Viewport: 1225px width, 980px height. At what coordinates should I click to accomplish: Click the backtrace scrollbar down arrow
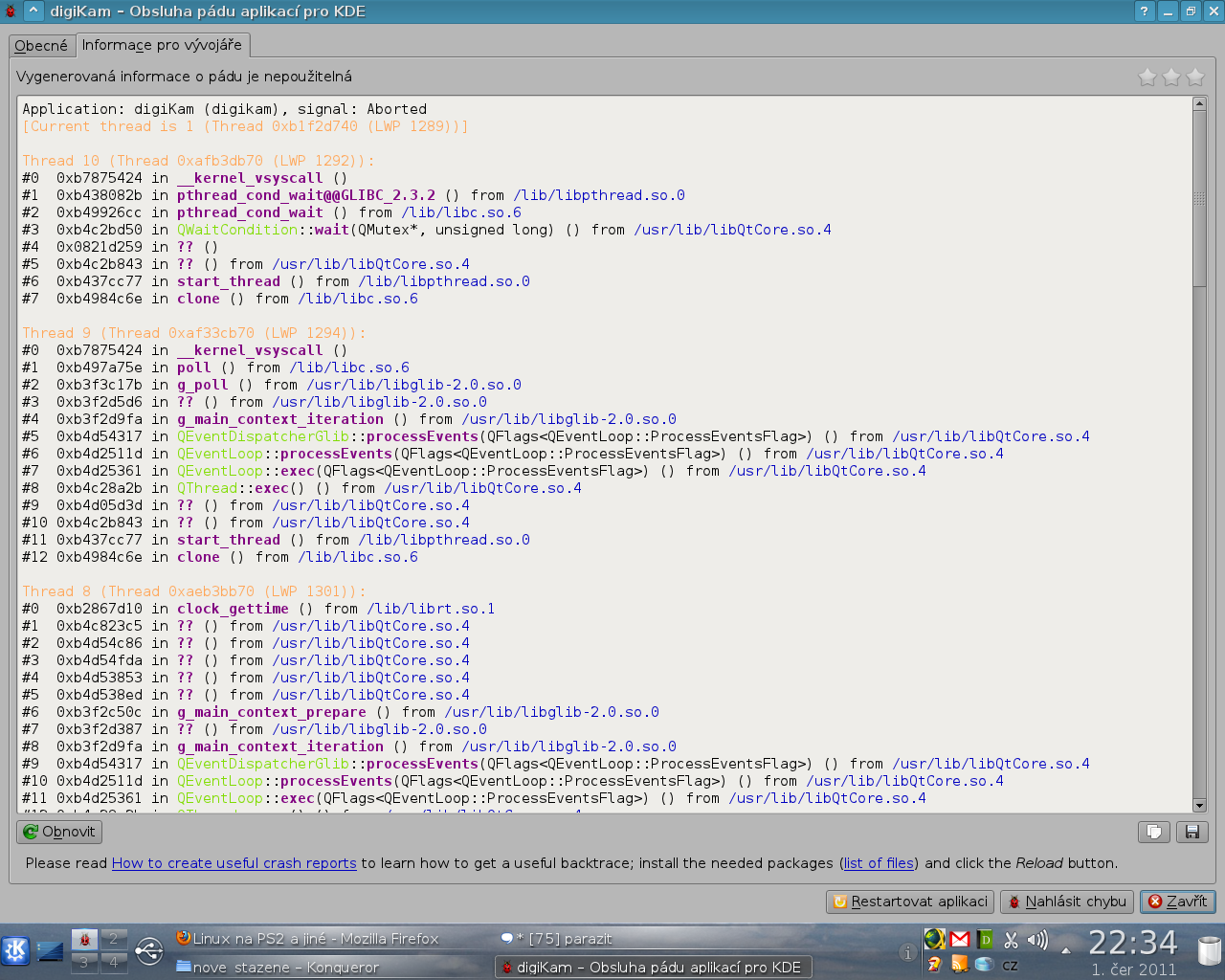pyautogui.click(x=1199, y=806)
